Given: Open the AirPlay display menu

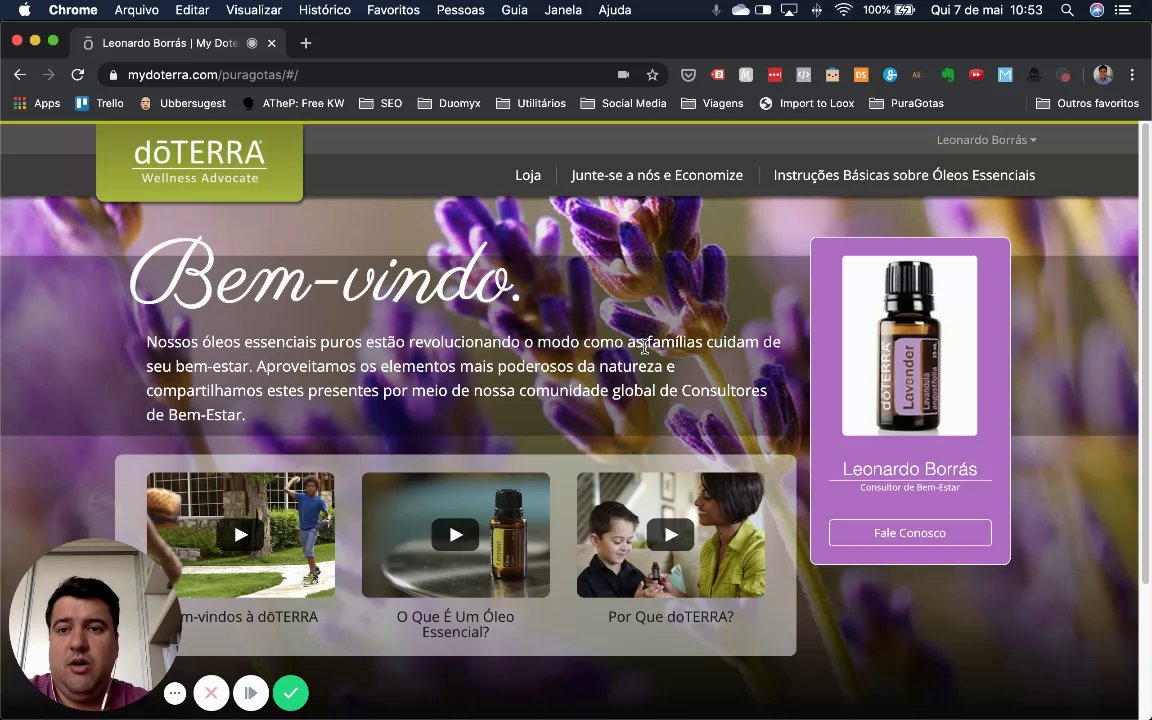Looking at the screenshot, I should 789,10.
